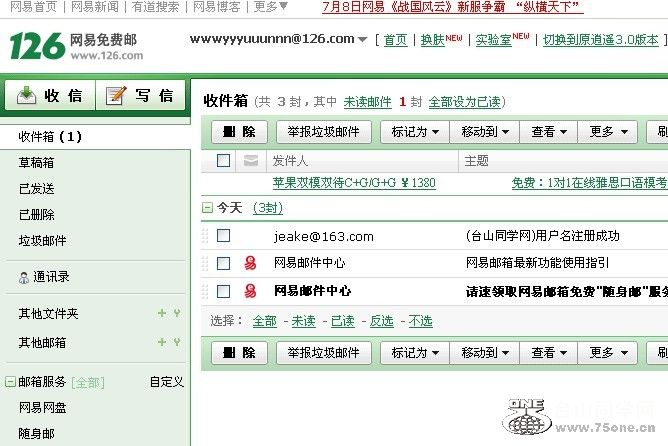
Task: Click the bottom 删除 button
Action: pos(239,353)
